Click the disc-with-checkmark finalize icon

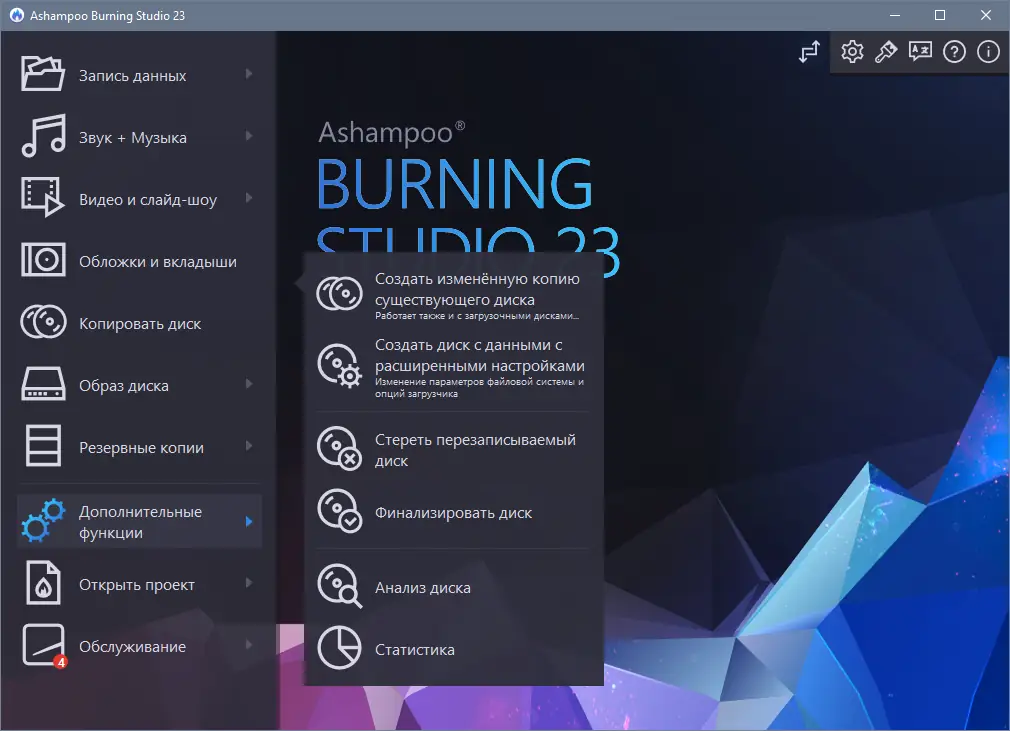coord(339,511)
